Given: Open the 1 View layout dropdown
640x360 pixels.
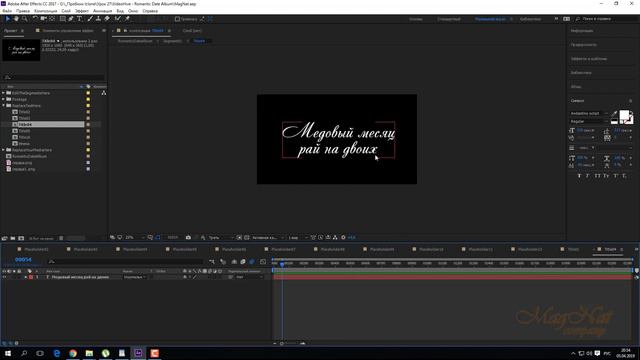Looking at the screenshot, I should 298,237.
